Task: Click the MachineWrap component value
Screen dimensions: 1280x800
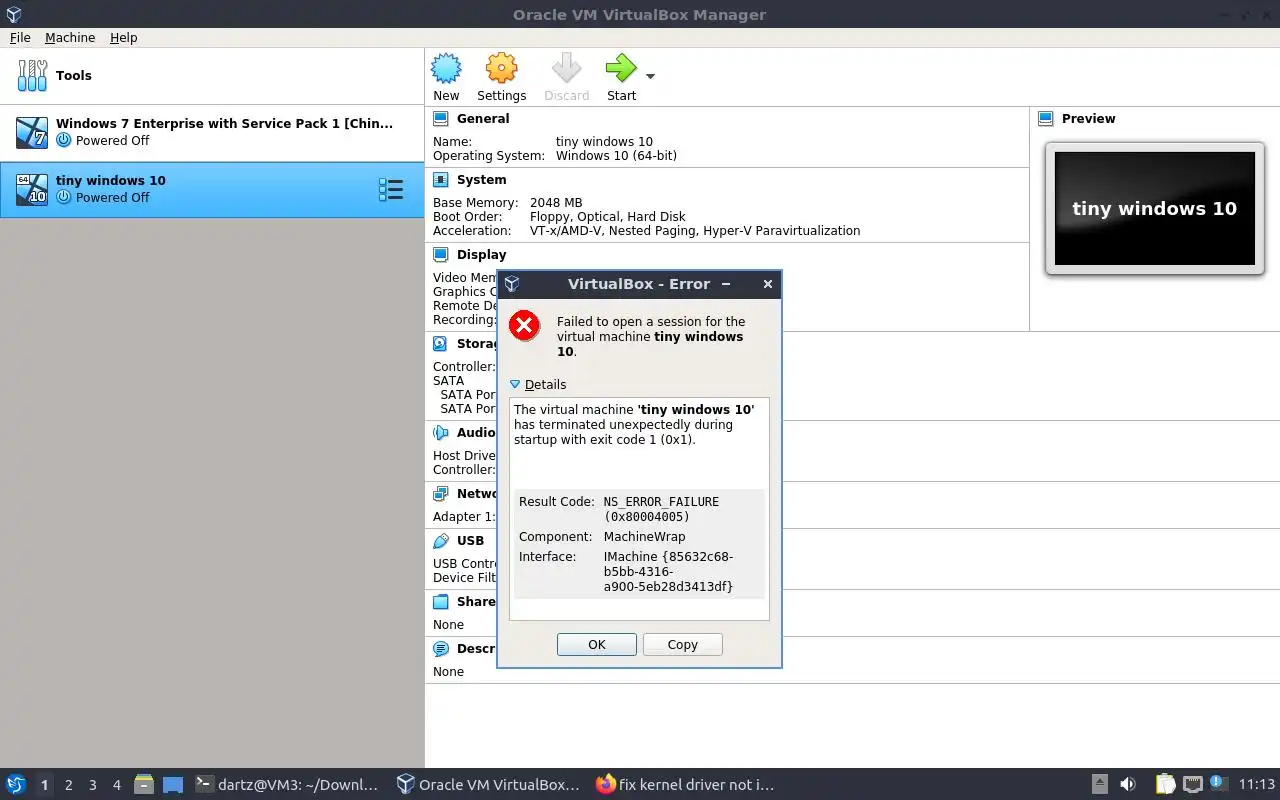Action: (x=644, y=537)
